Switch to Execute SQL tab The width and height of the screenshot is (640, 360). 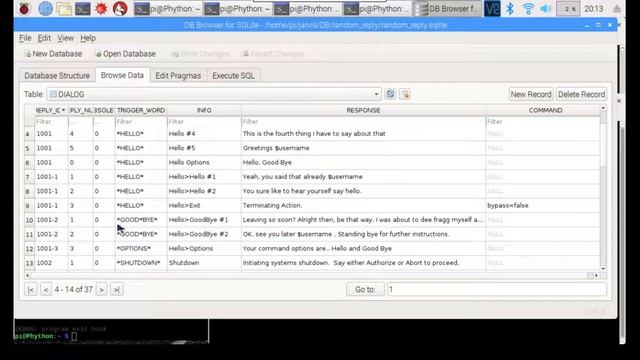click(233, 76)
